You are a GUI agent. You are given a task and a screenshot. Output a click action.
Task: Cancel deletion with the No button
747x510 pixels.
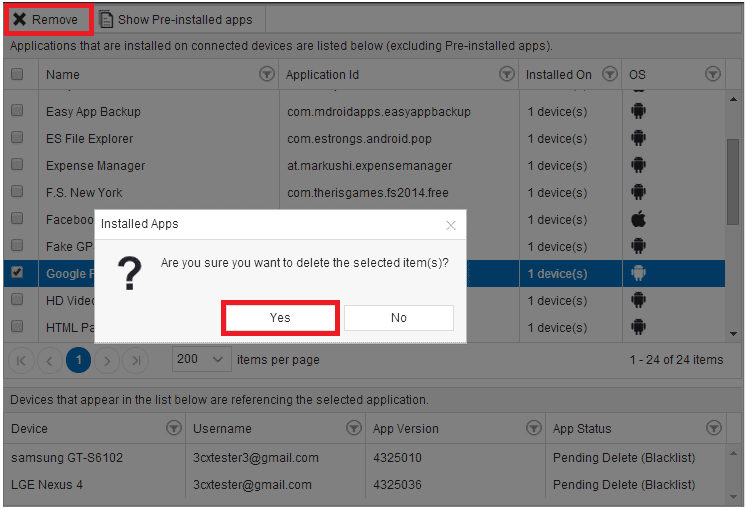[x=399, y=318]
